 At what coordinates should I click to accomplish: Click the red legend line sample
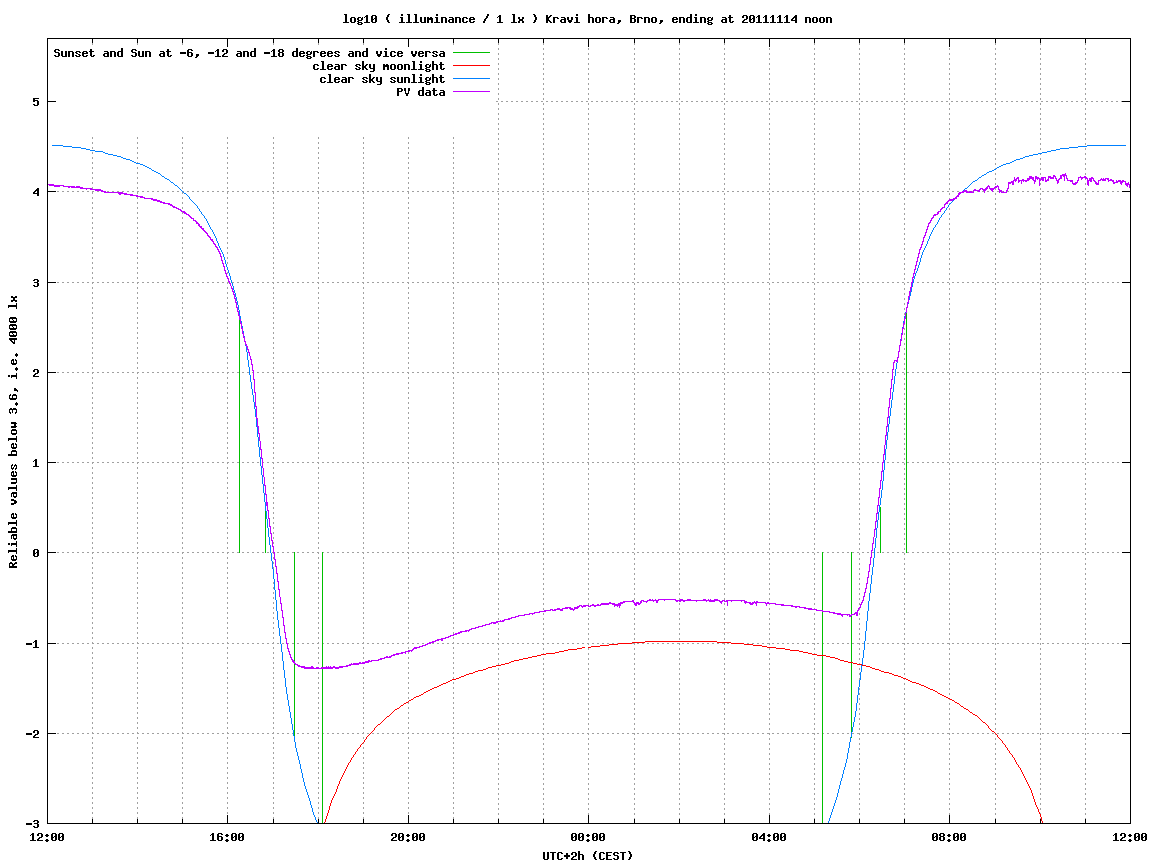coord(471,66)
